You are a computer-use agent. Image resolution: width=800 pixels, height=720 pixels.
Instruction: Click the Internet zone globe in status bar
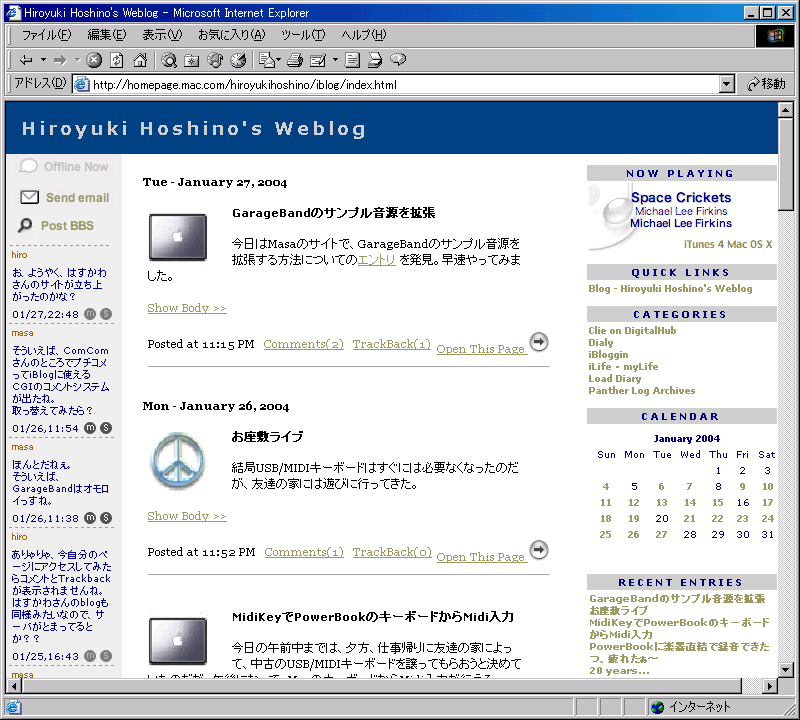click(x=658, y=707)
